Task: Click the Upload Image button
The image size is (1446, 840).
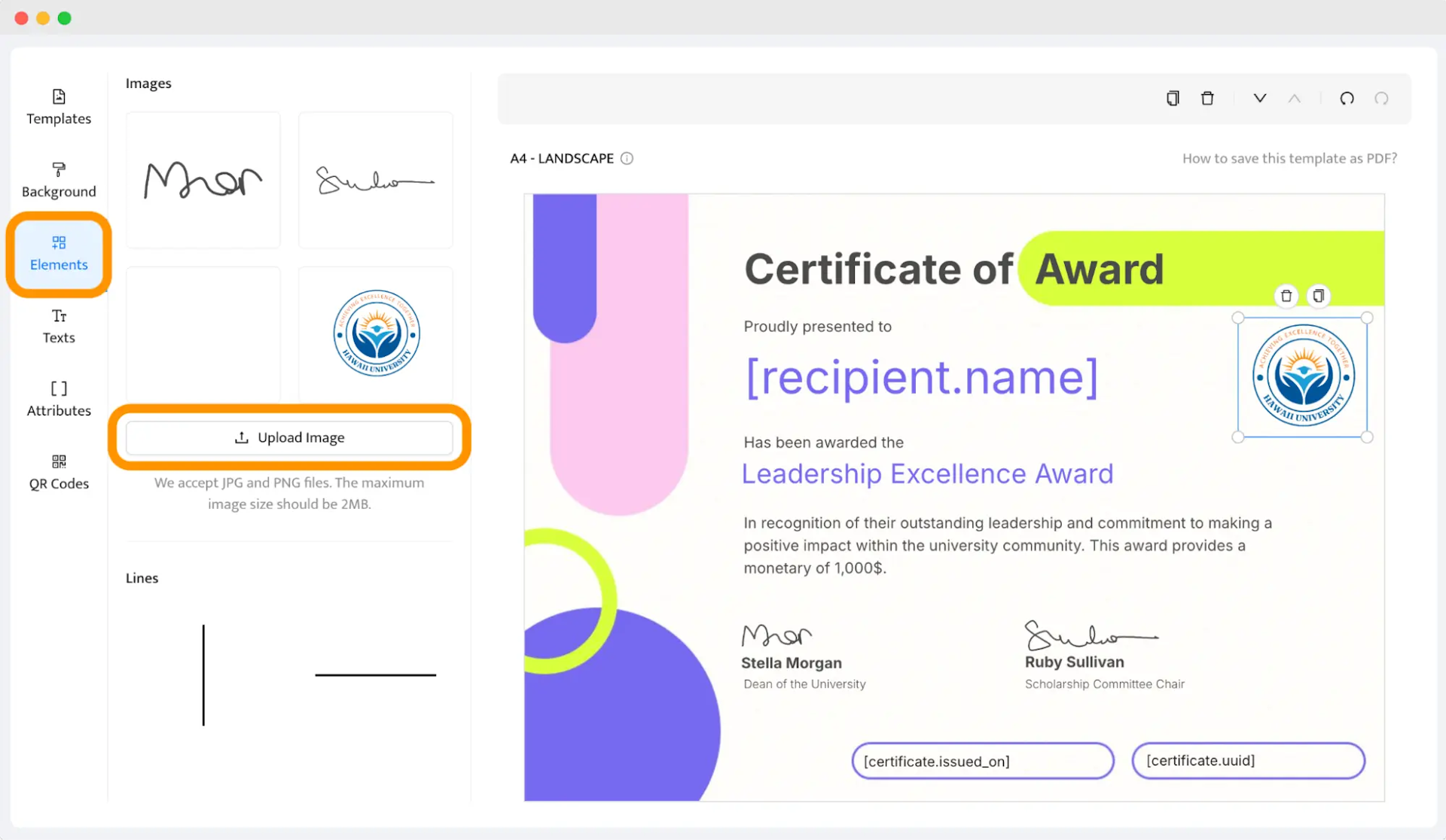Action: coord(290,437)
